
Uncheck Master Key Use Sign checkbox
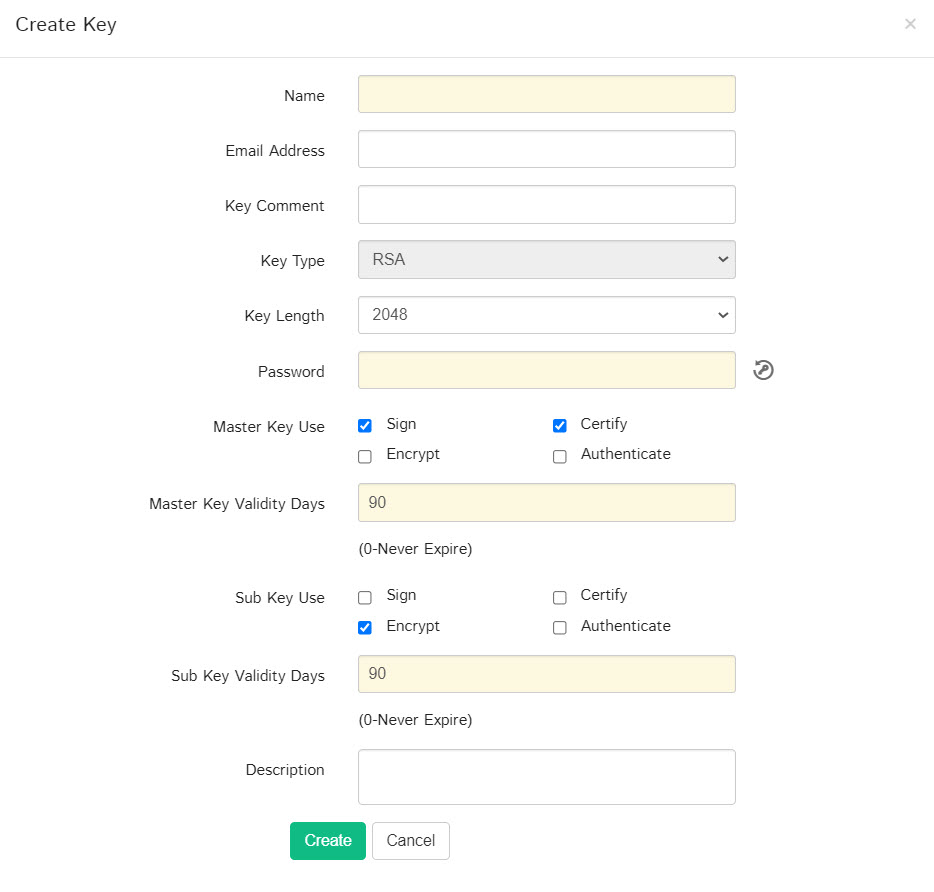coord(365,426)
